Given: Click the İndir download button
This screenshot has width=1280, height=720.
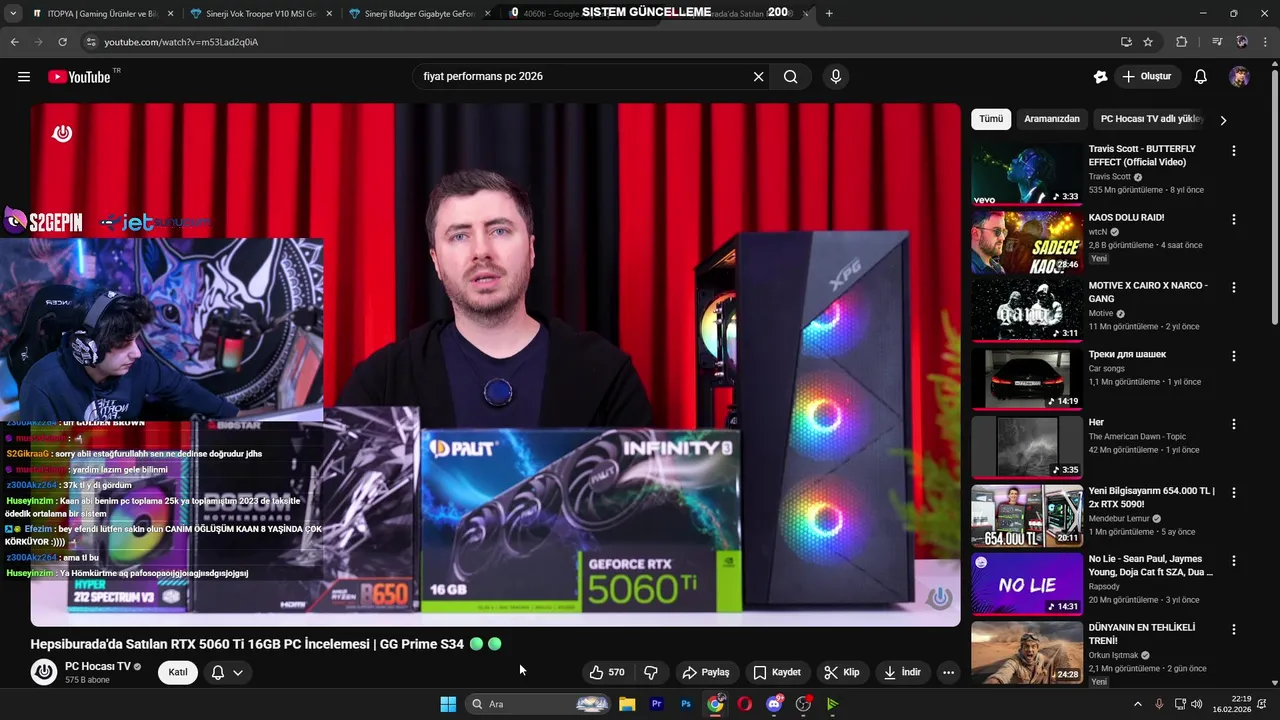Looking at the screenshot, I should [x=902, y=672].
